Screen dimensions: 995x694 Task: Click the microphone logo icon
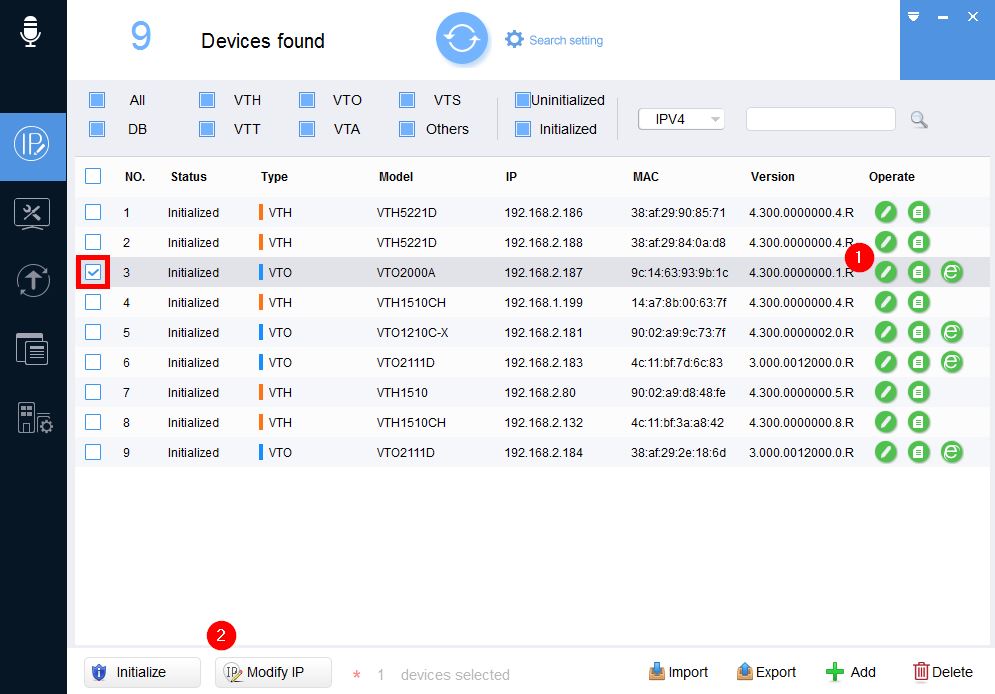(x=30, y=30)
